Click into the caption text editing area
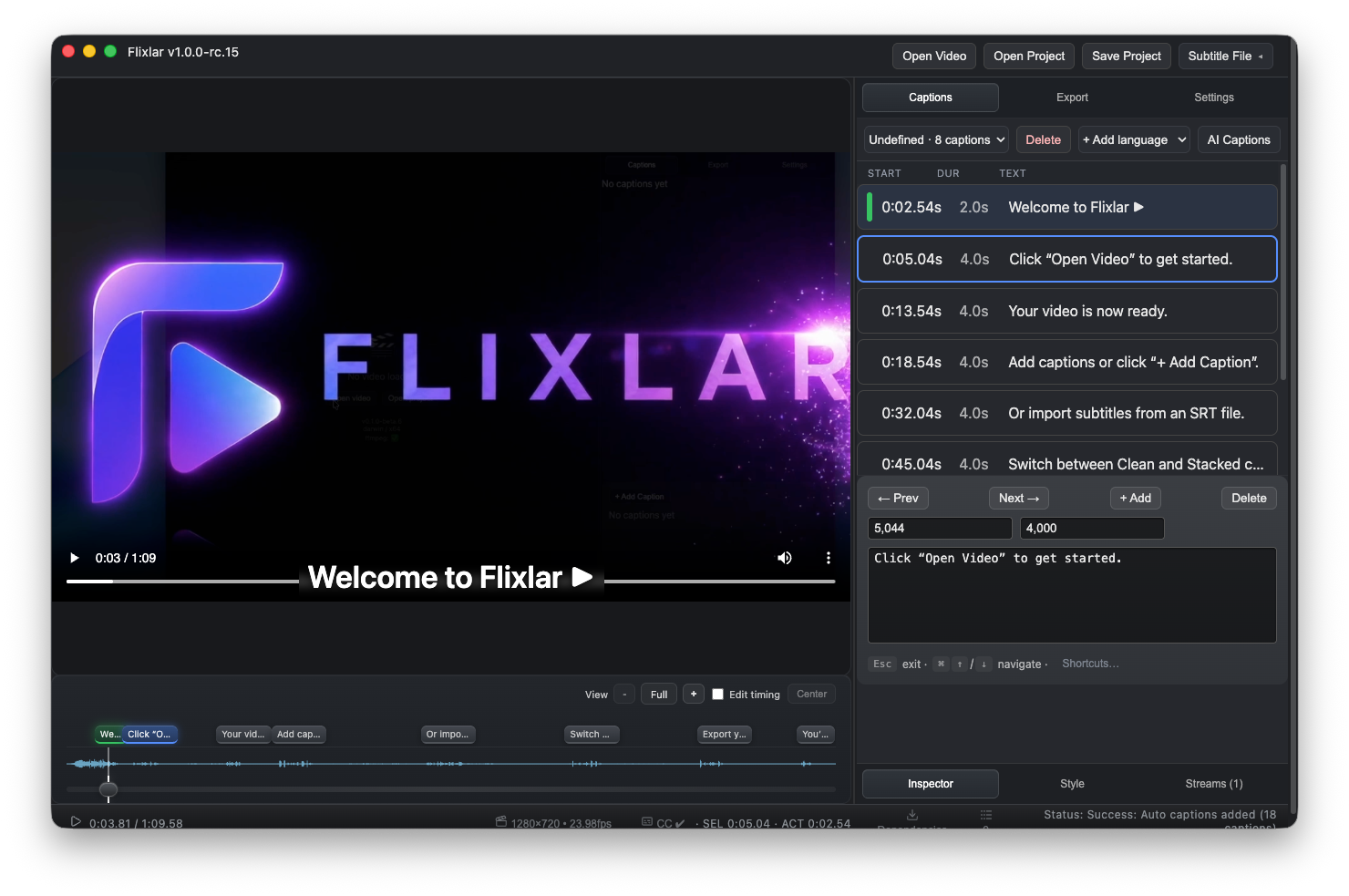The height and width of the screenshot is (896, 1349). 1072,595
